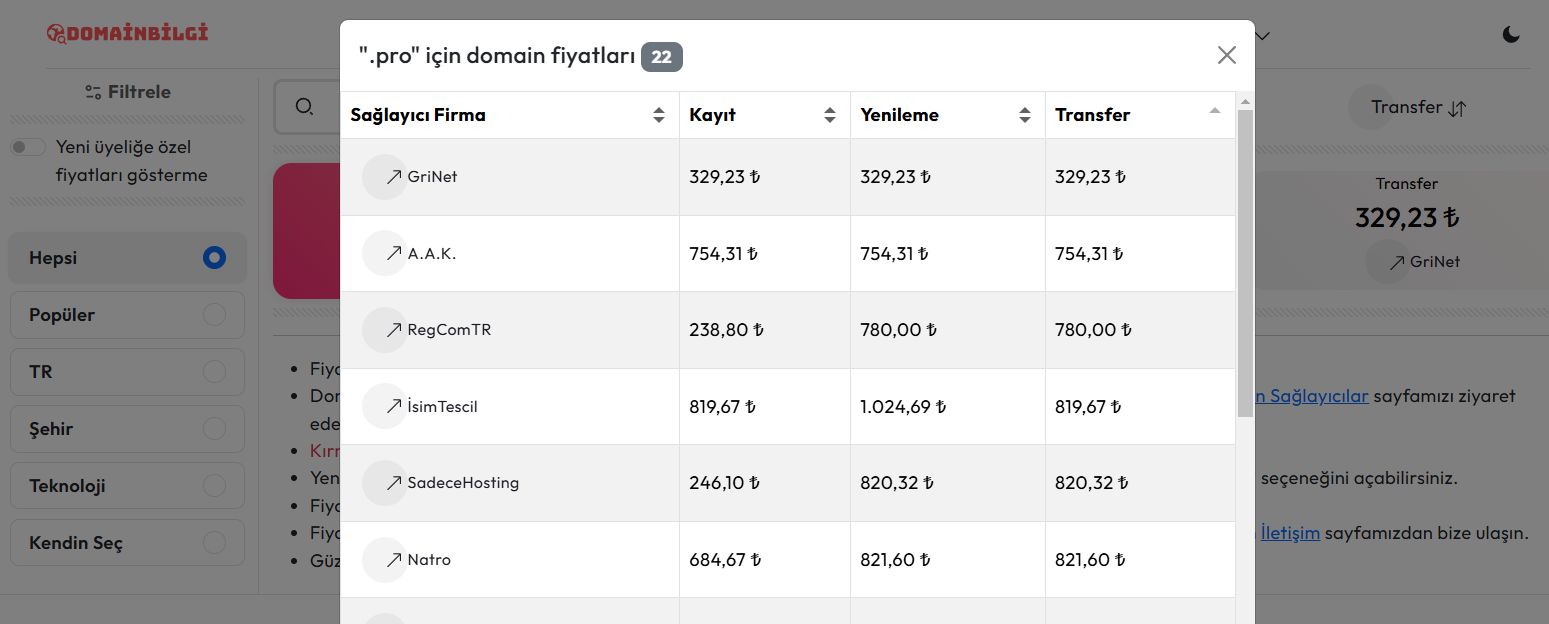Click dialog title '.pro için domain fiyatları'

click(x=497, y=56)
